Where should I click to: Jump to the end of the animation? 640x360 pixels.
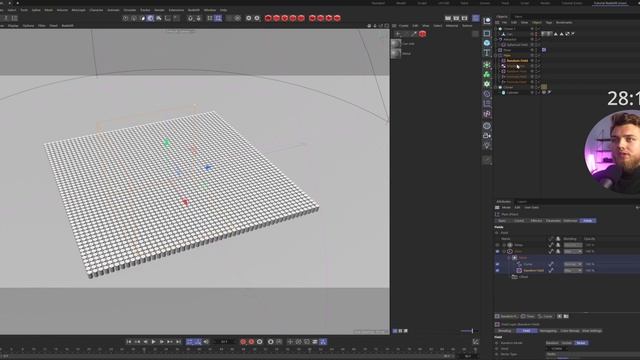(178, 342)
